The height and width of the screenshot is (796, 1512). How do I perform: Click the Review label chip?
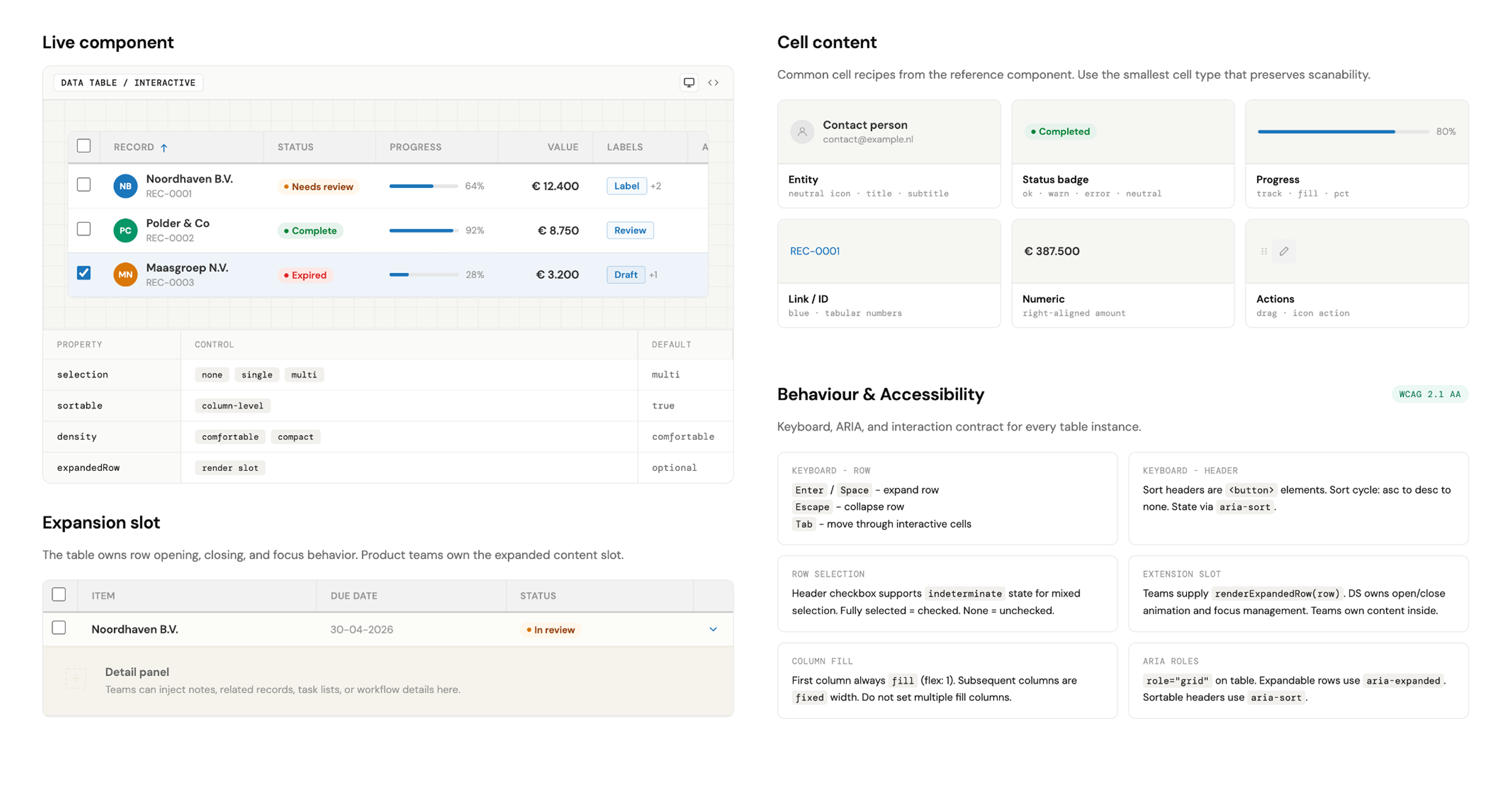coord(630,230)
